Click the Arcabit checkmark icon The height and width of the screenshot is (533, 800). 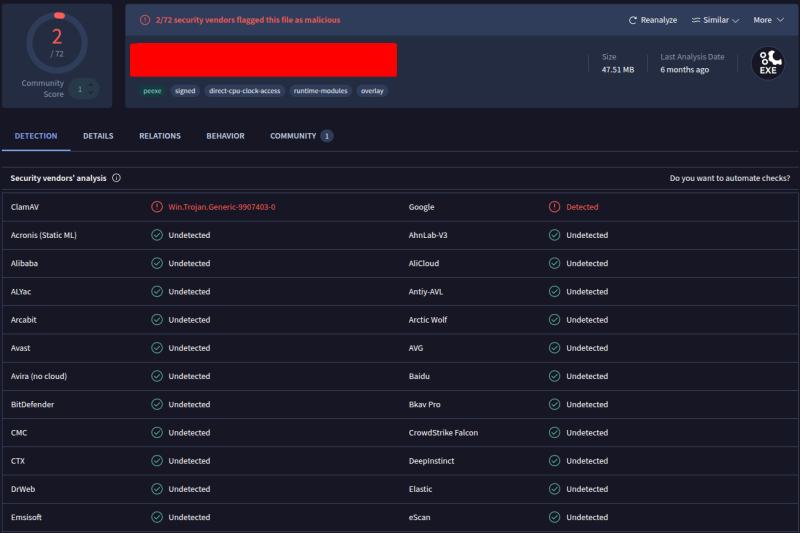pyautogui.click(x=157, y=319)
